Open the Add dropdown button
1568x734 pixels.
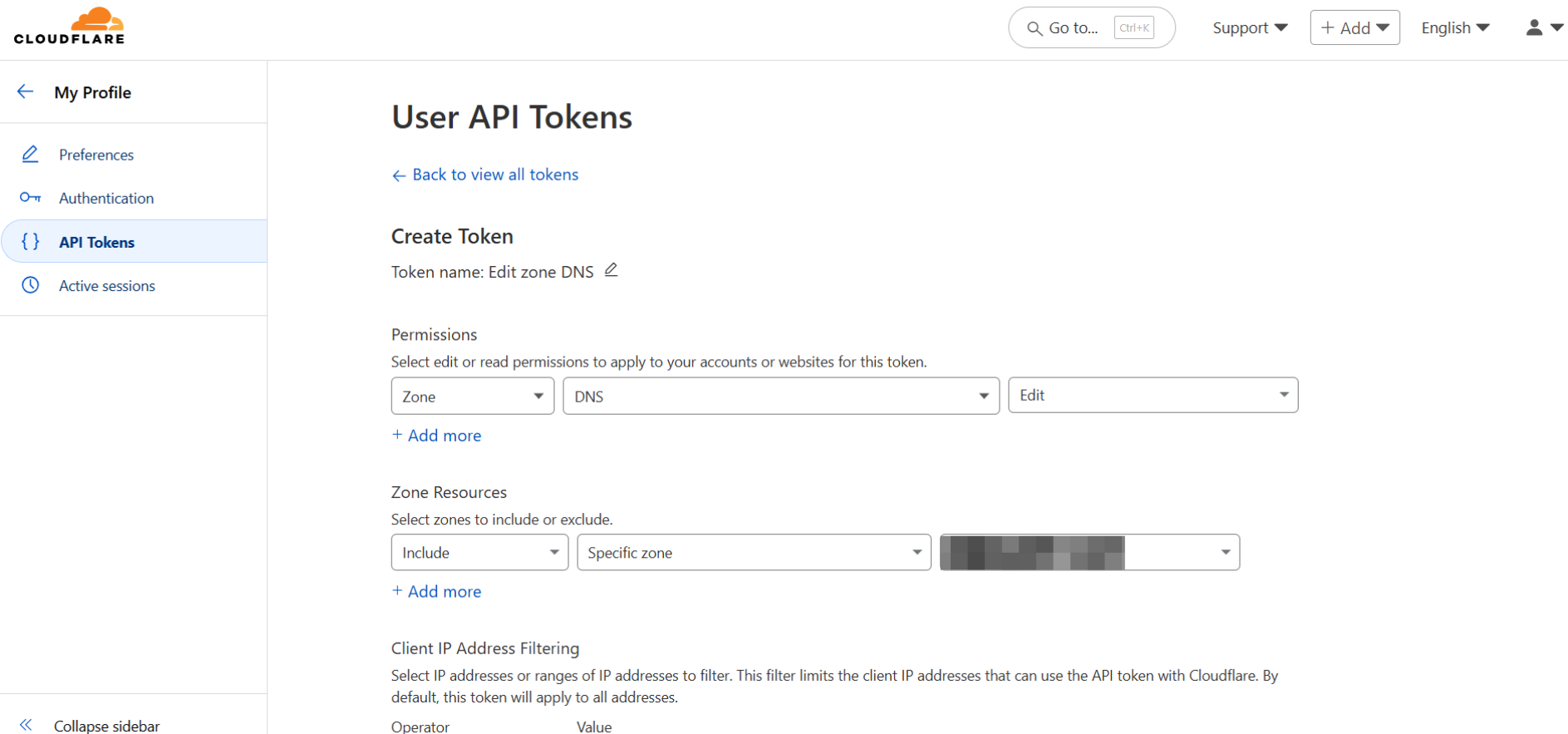(1354, 27)
